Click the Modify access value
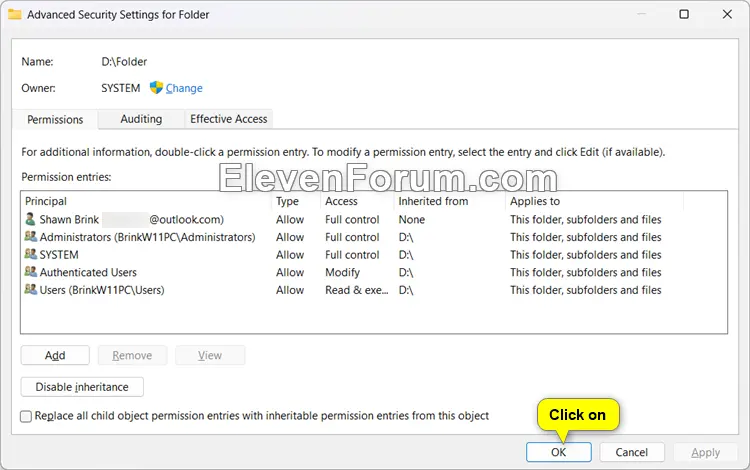This screenshot has height=470, width=750. 342,273
